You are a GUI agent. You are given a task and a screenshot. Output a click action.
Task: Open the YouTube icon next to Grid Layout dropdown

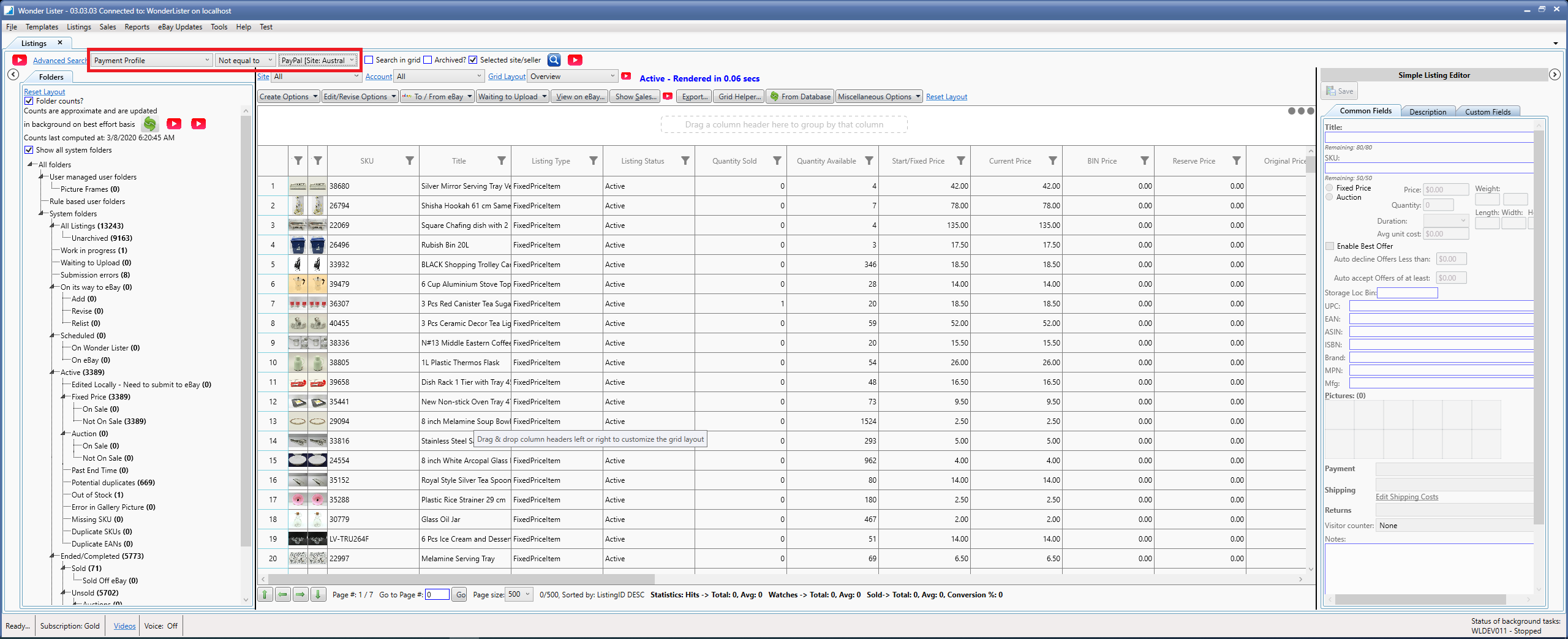click(626, 76)
